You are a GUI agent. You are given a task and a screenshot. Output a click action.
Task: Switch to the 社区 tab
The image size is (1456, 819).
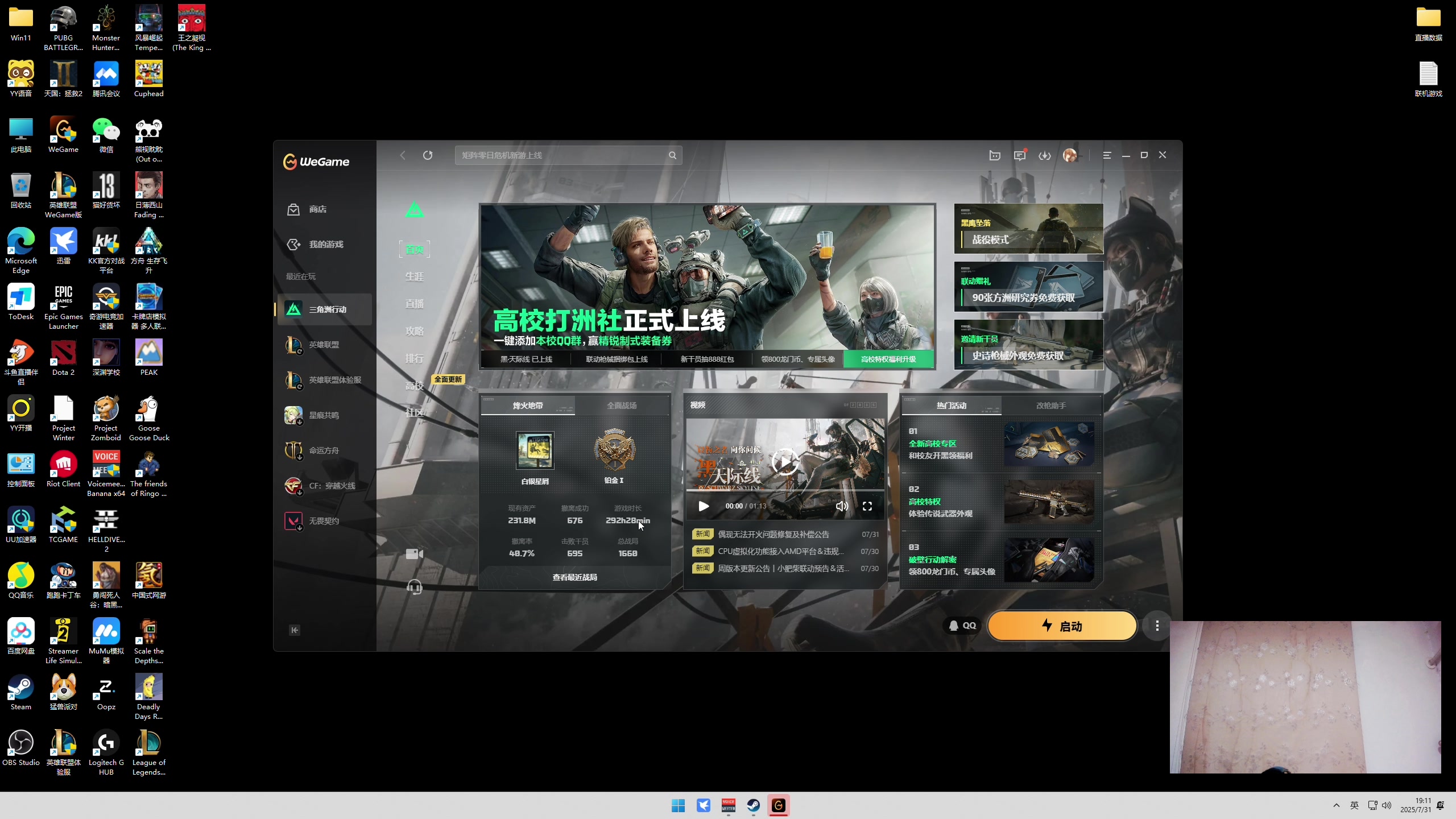[415, 413]
